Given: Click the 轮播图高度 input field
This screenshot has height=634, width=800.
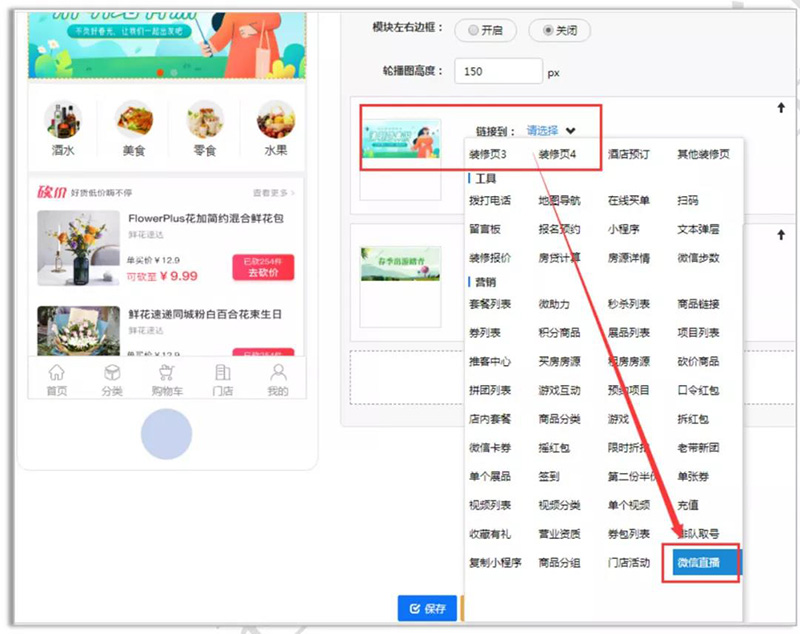Looking at the screenshot, I should pos(498,71).
